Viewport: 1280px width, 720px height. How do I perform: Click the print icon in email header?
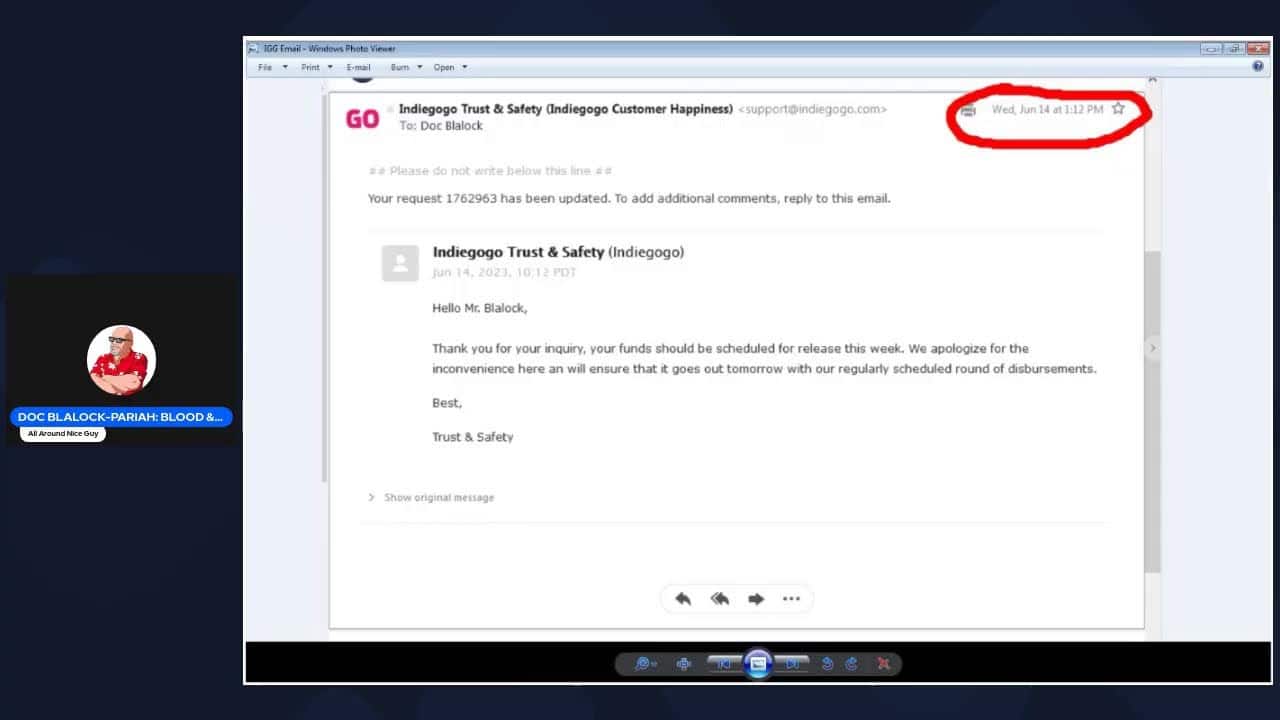967,110
